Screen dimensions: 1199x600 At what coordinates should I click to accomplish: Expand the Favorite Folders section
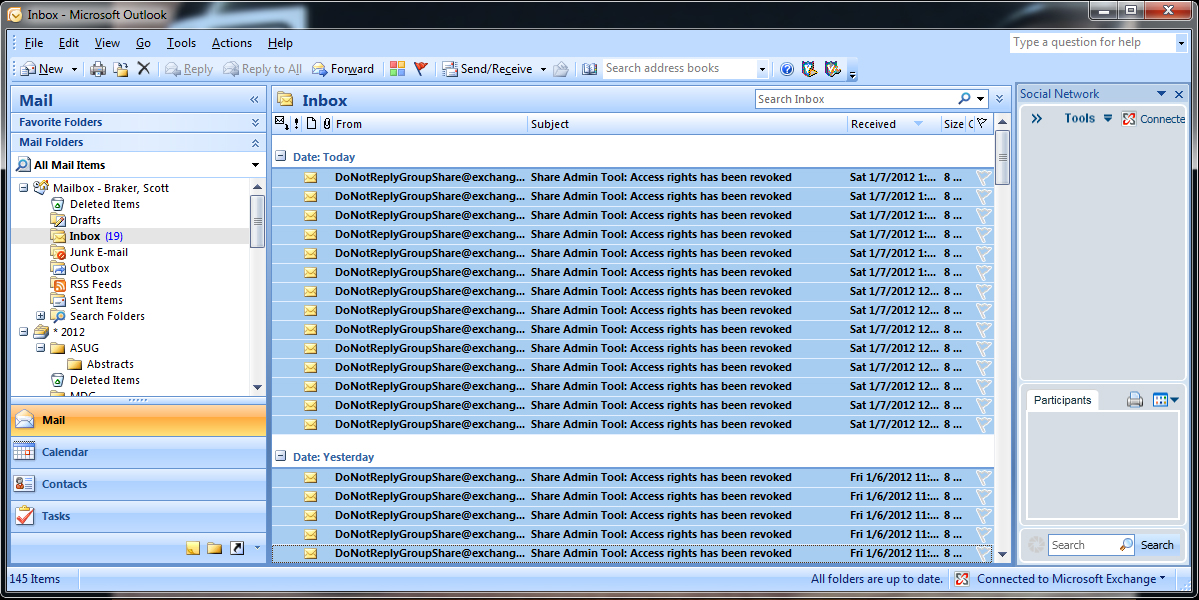tap(255, 122)
